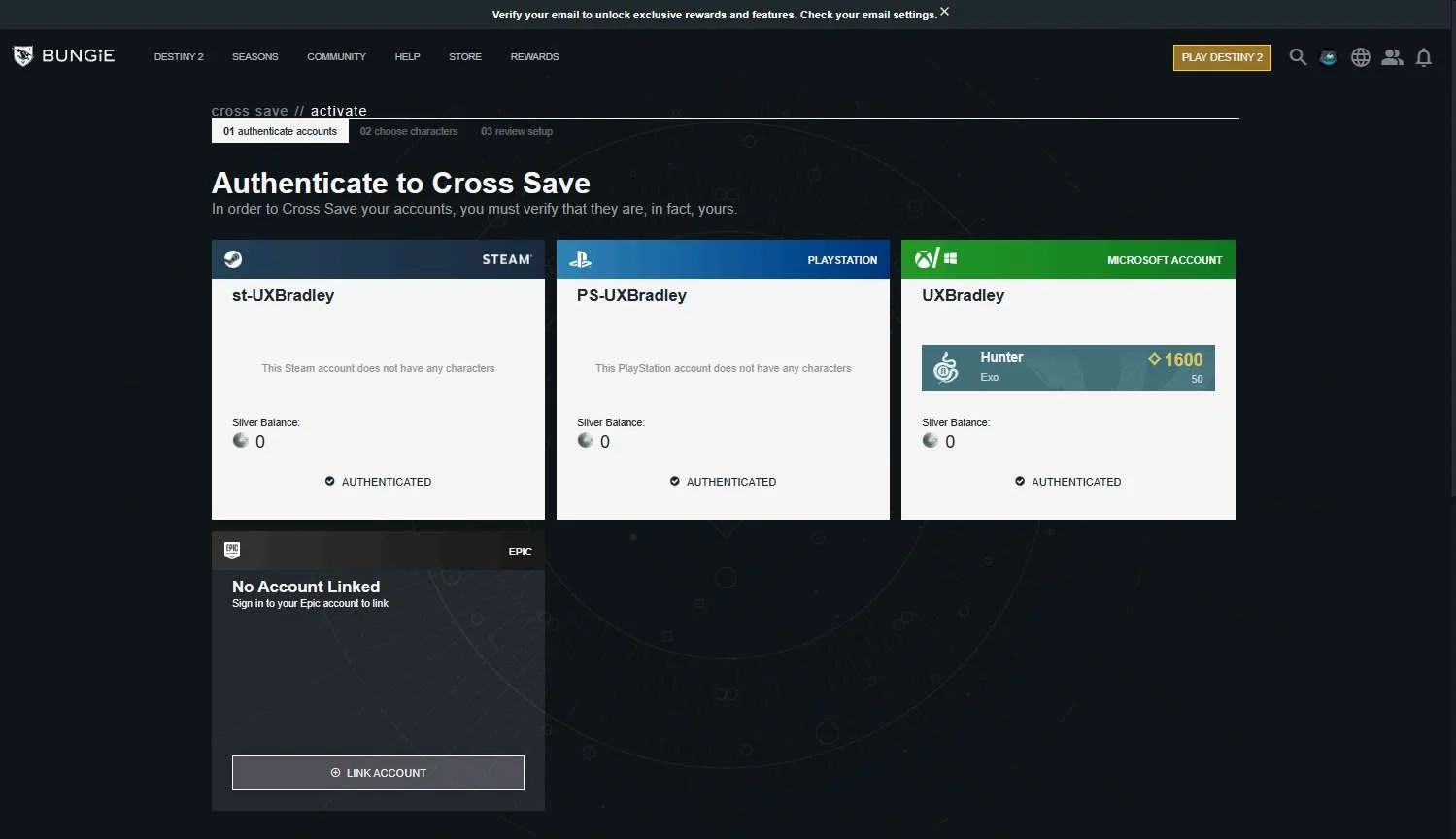Click the Epic Games logo icon
This screenshot has width=1456, height=839.
[232, 551]
